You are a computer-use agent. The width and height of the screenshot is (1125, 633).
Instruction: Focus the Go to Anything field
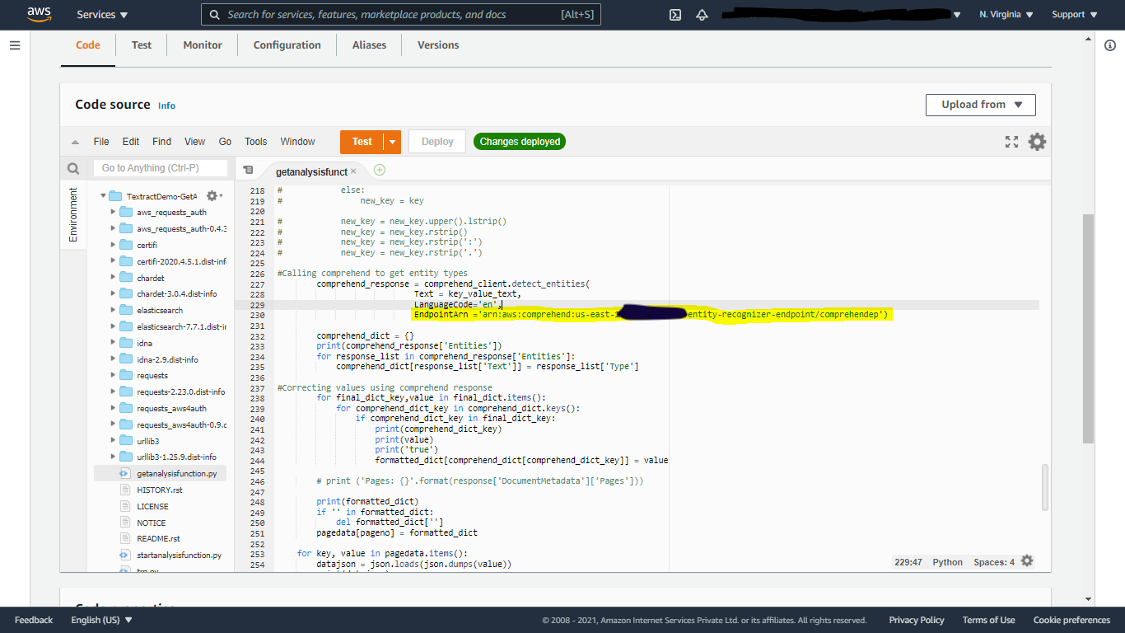point(160,167)
